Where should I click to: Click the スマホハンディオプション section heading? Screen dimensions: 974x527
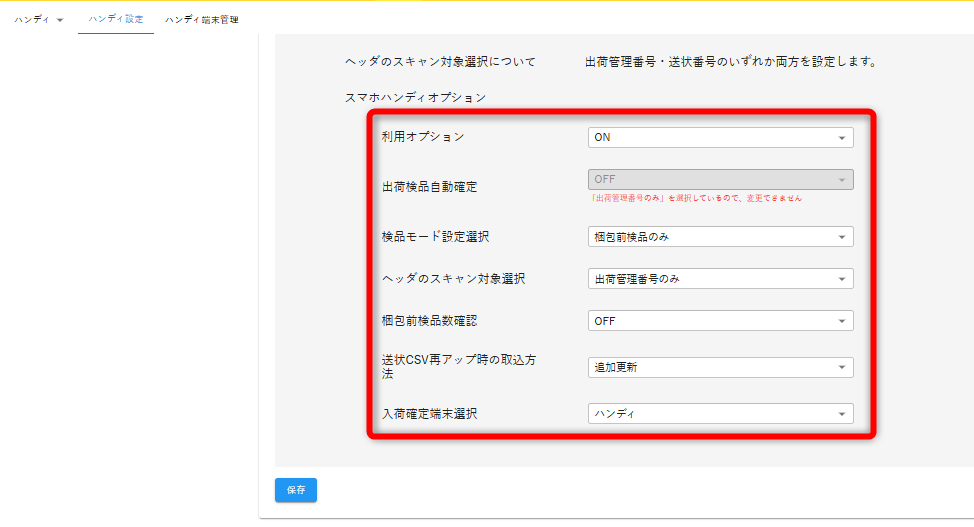(416, 98)
